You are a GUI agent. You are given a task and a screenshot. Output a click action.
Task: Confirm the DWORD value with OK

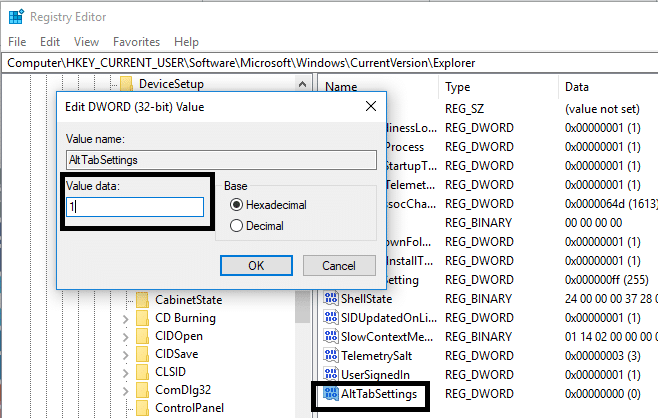(x=256, y=266)
